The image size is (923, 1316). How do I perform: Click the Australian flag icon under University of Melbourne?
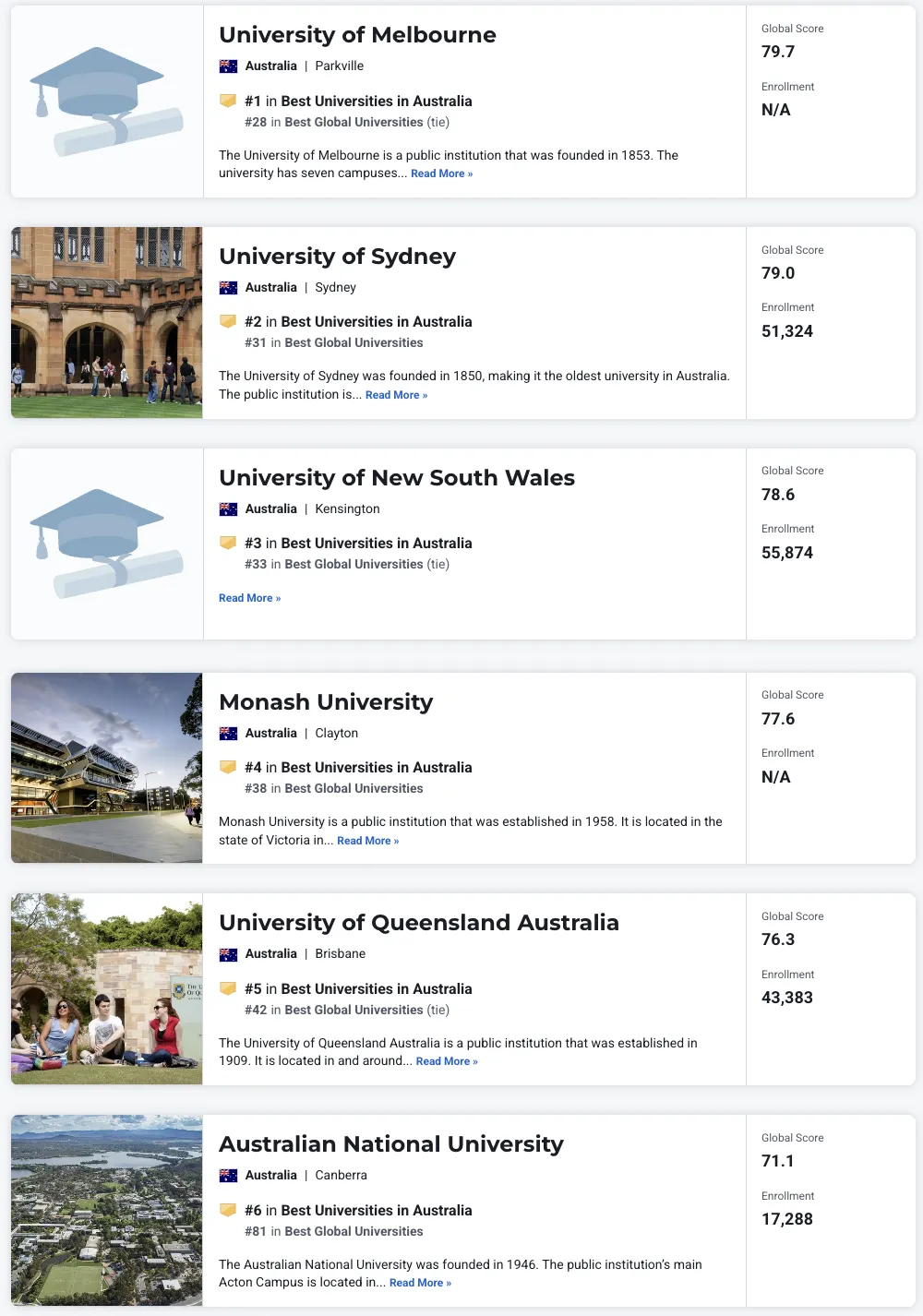coord(228,66)
